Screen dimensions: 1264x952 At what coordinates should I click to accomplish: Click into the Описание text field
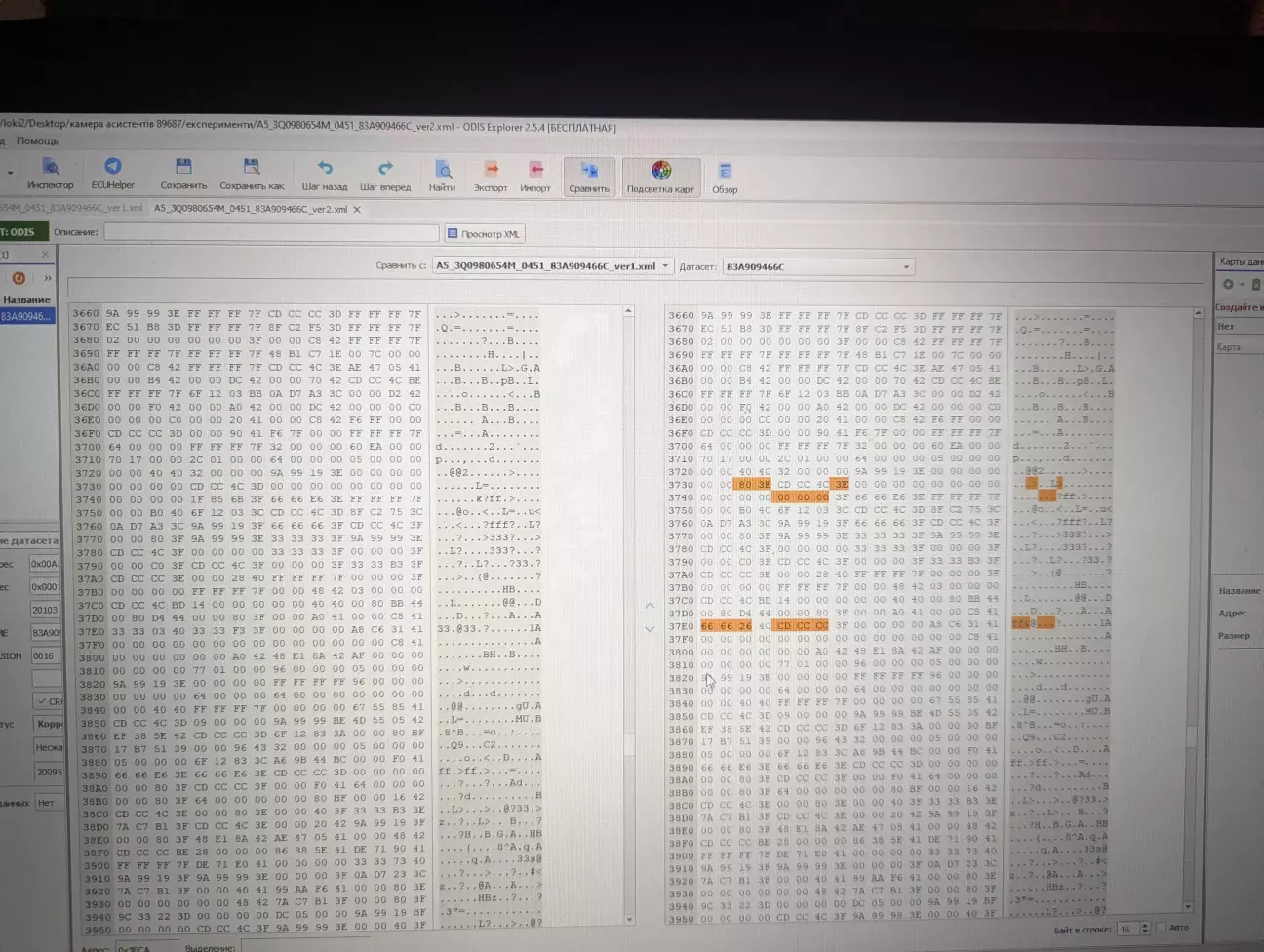pyautogui.click(x=271, y=232)
